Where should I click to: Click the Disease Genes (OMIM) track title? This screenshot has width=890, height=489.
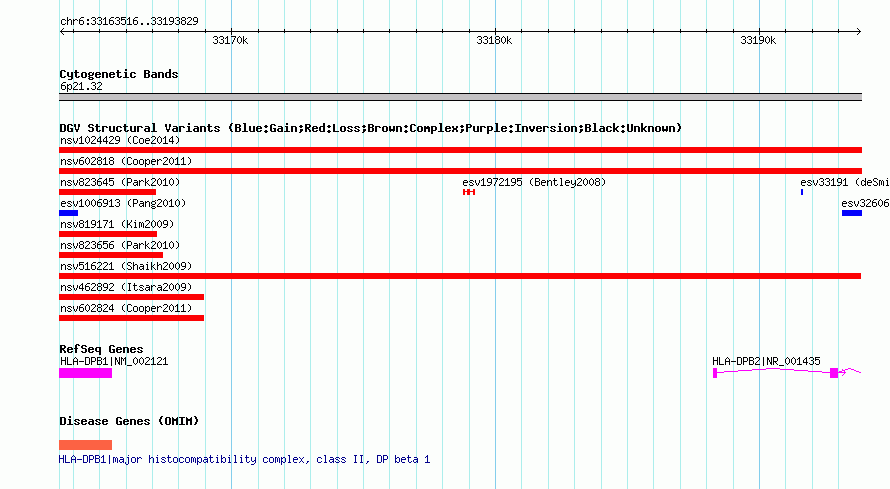point(129,421)
